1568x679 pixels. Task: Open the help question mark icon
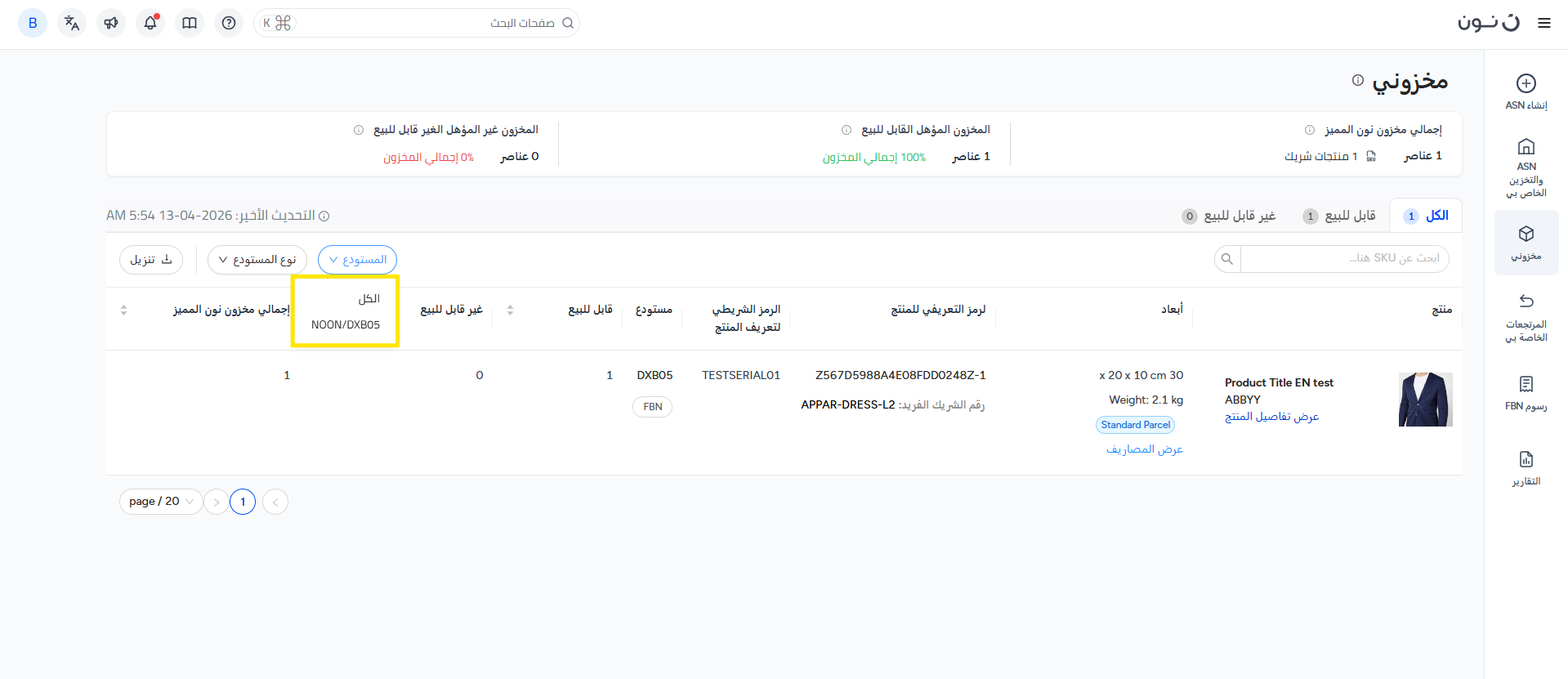[x=229, y=23]
